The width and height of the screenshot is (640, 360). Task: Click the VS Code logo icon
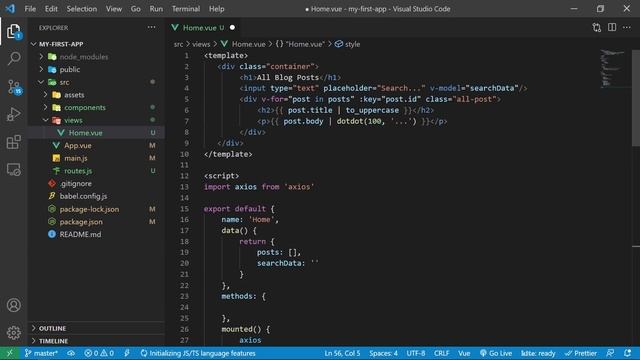pos(10,9)
